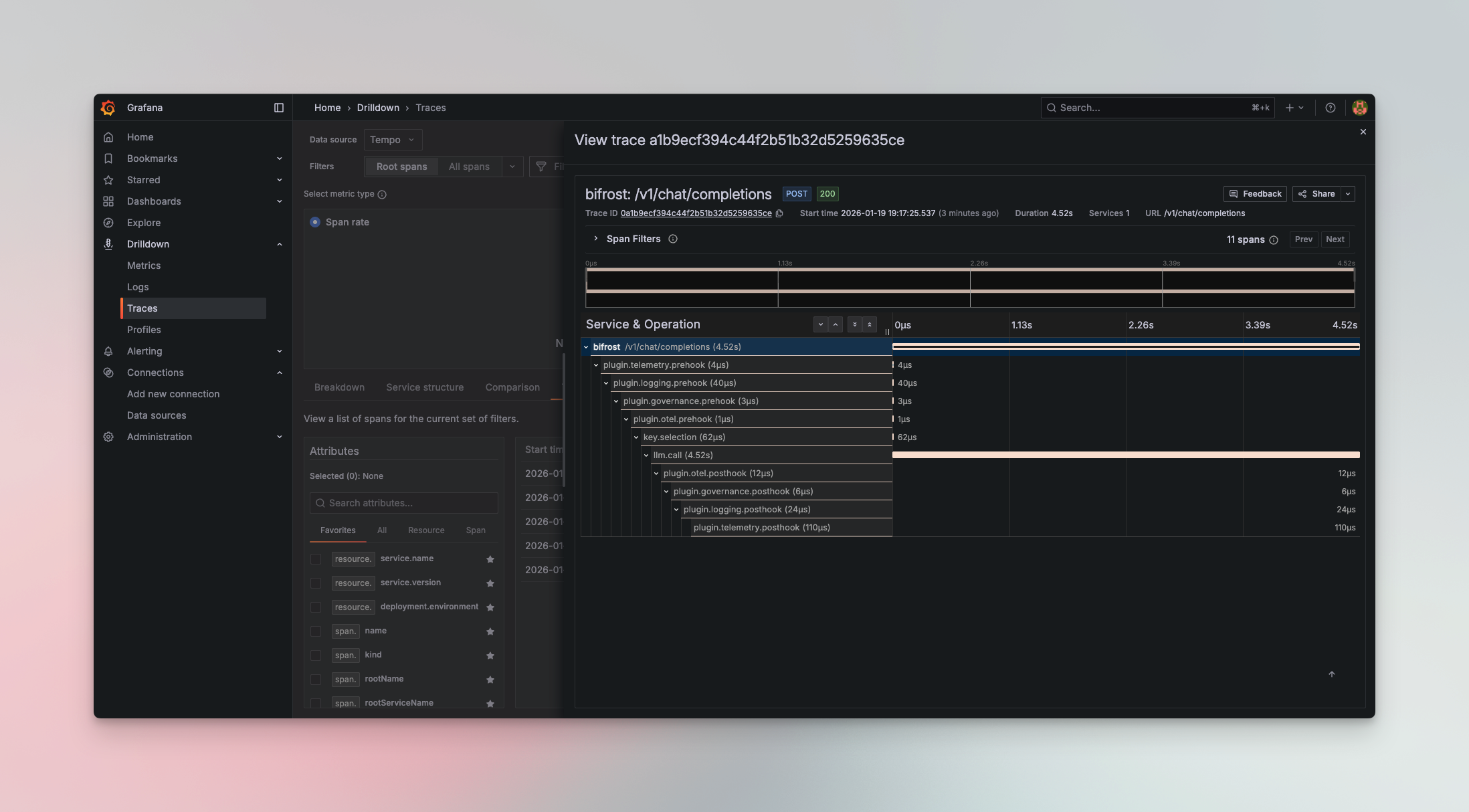Click the info icon beside Span Filters
This screenshot has height=812, width=1469.
pos(673,239)
